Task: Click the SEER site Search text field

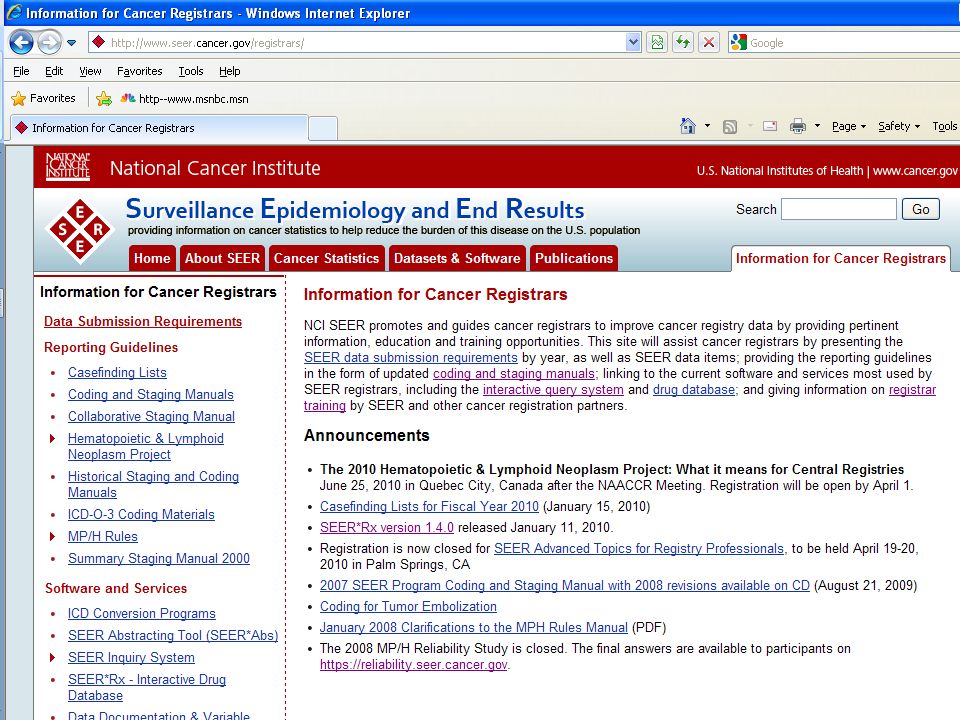Action: pyautogui.click(x=839, y=209)
